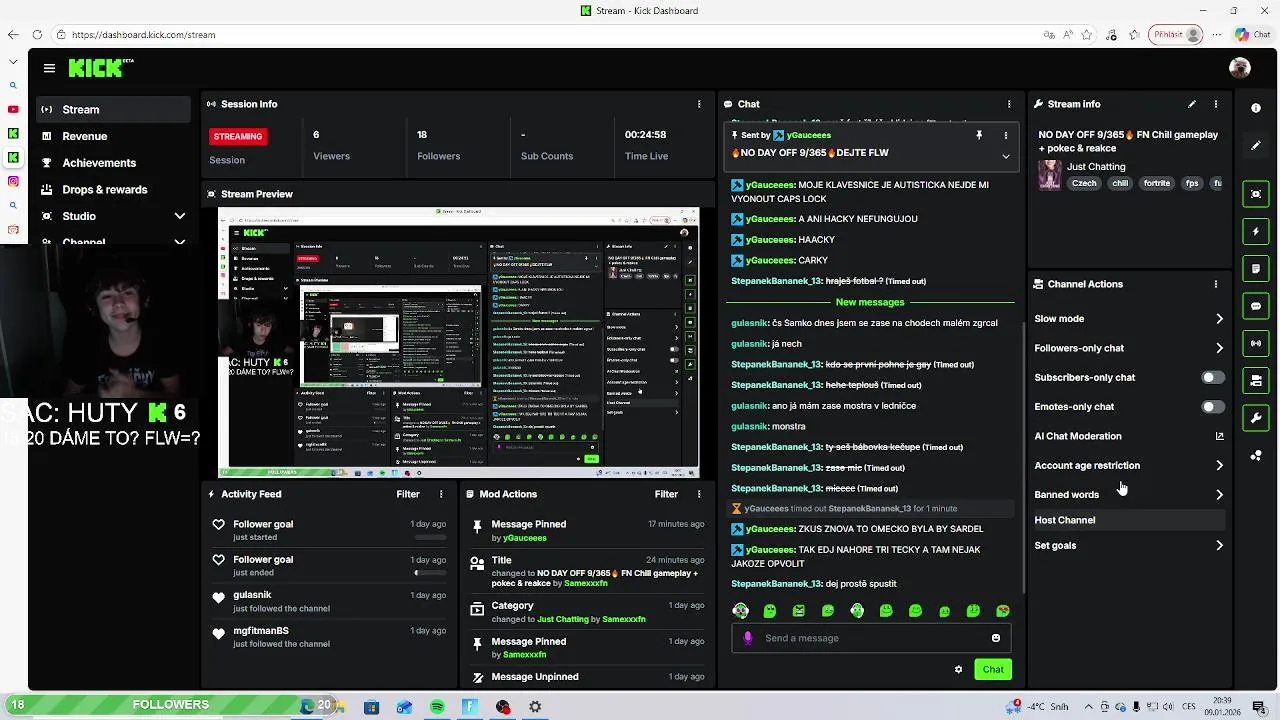Click the info icon in right sidebar

[x=1256, y=108]
